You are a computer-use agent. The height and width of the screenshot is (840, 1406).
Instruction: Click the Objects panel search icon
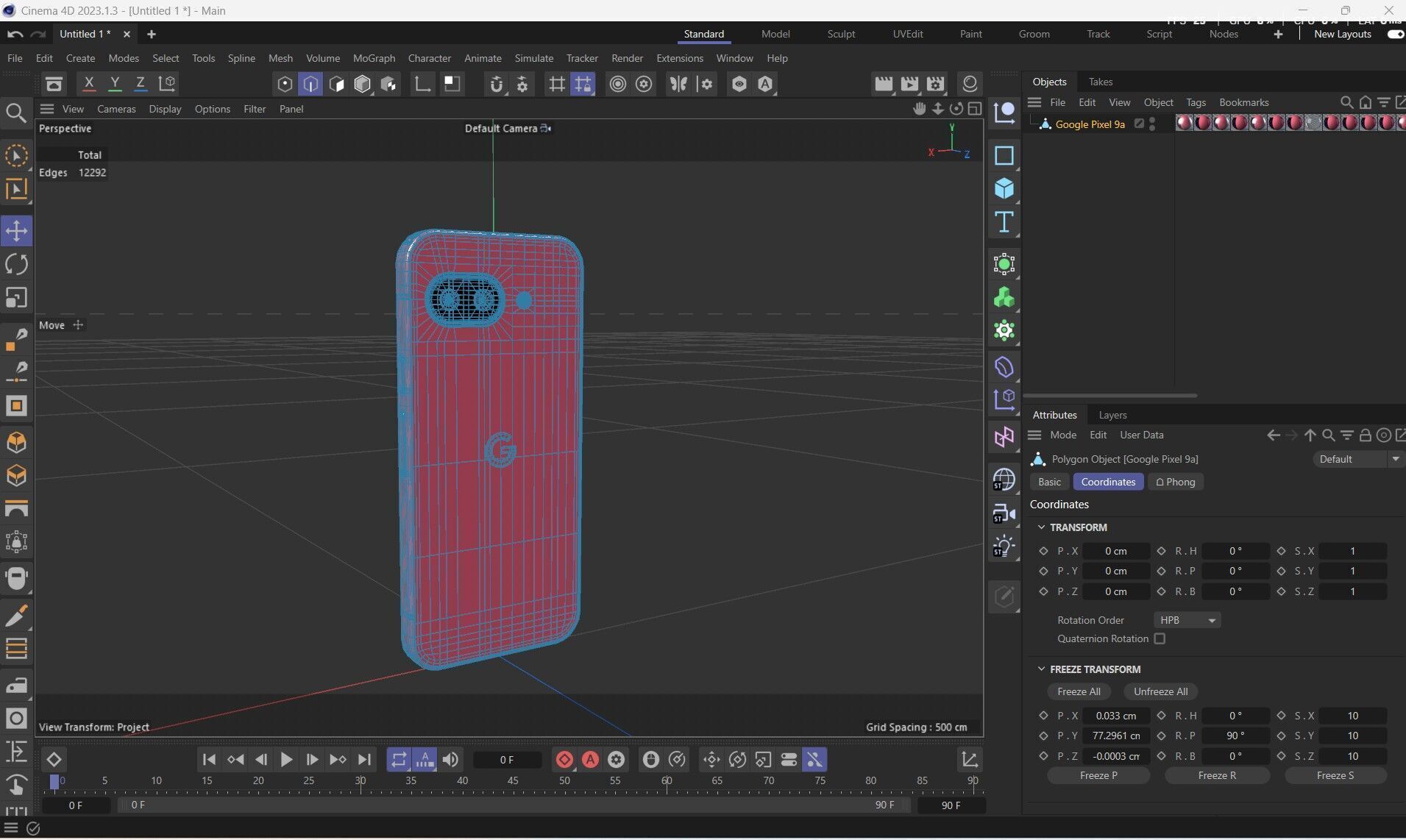coord(1346,102)
